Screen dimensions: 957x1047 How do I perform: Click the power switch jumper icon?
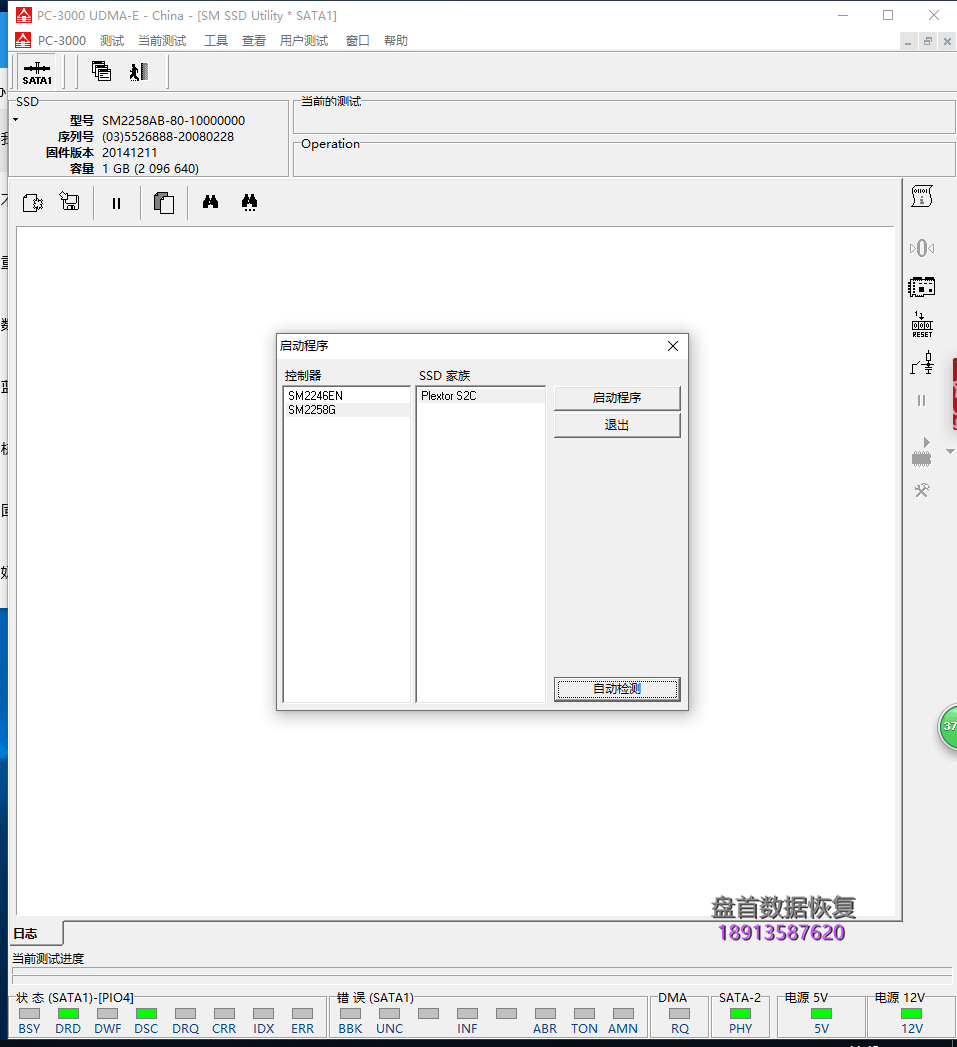(x=922, y=364)
